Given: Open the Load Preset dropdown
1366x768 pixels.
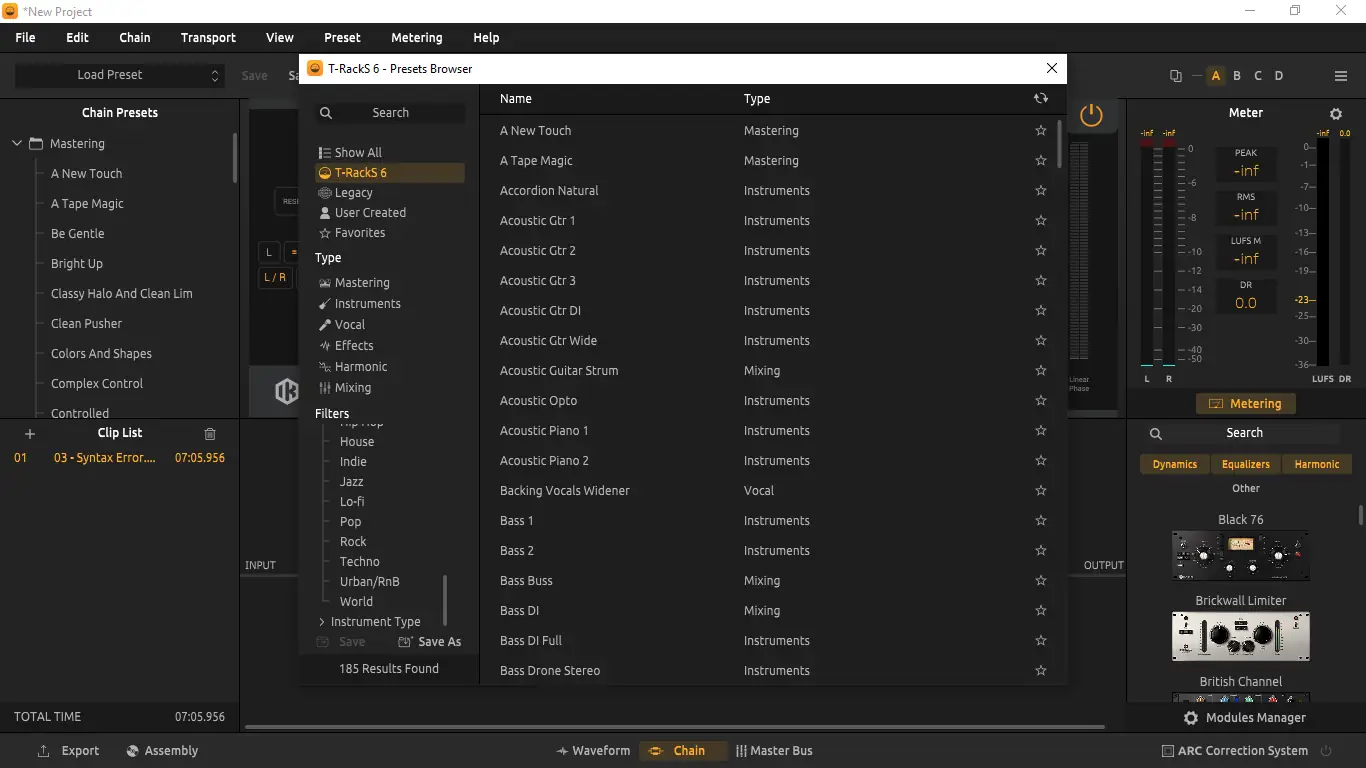Looking at the screenshot, I should (118, 75).
